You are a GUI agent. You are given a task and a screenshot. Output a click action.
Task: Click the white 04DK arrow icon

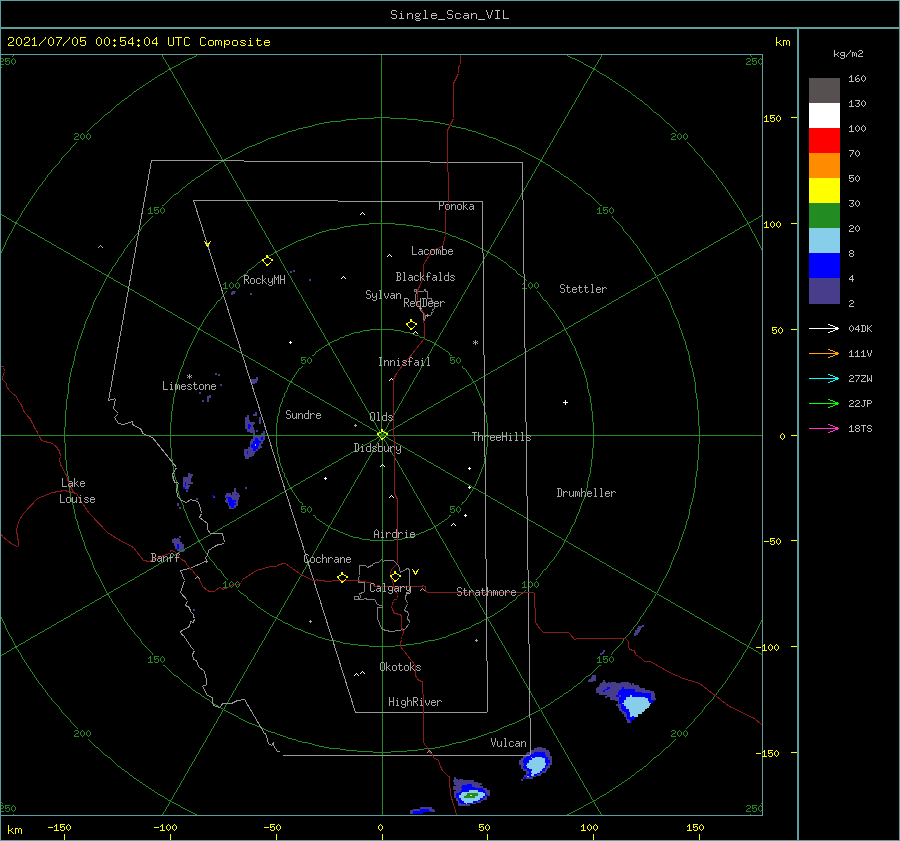pyautogui.click(x=824, y=328)
